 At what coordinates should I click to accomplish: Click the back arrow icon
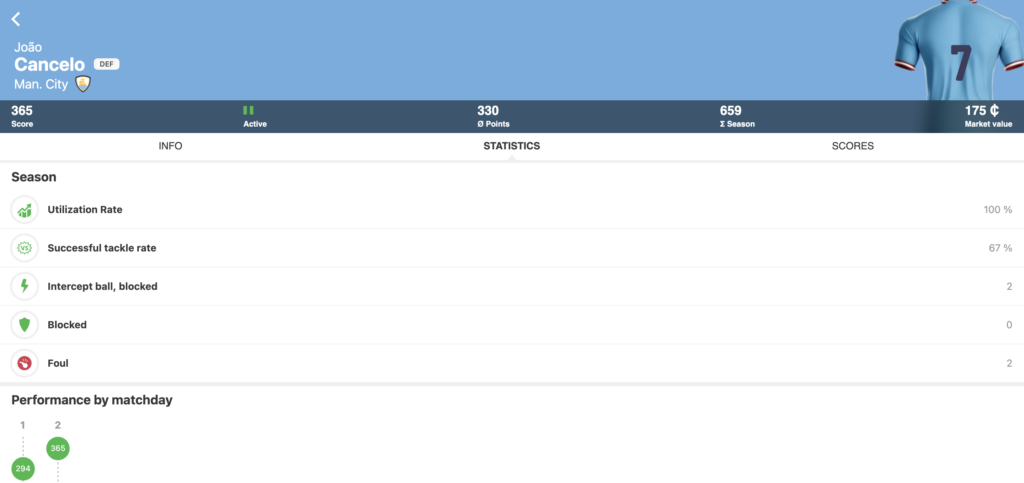pos(16,19)
